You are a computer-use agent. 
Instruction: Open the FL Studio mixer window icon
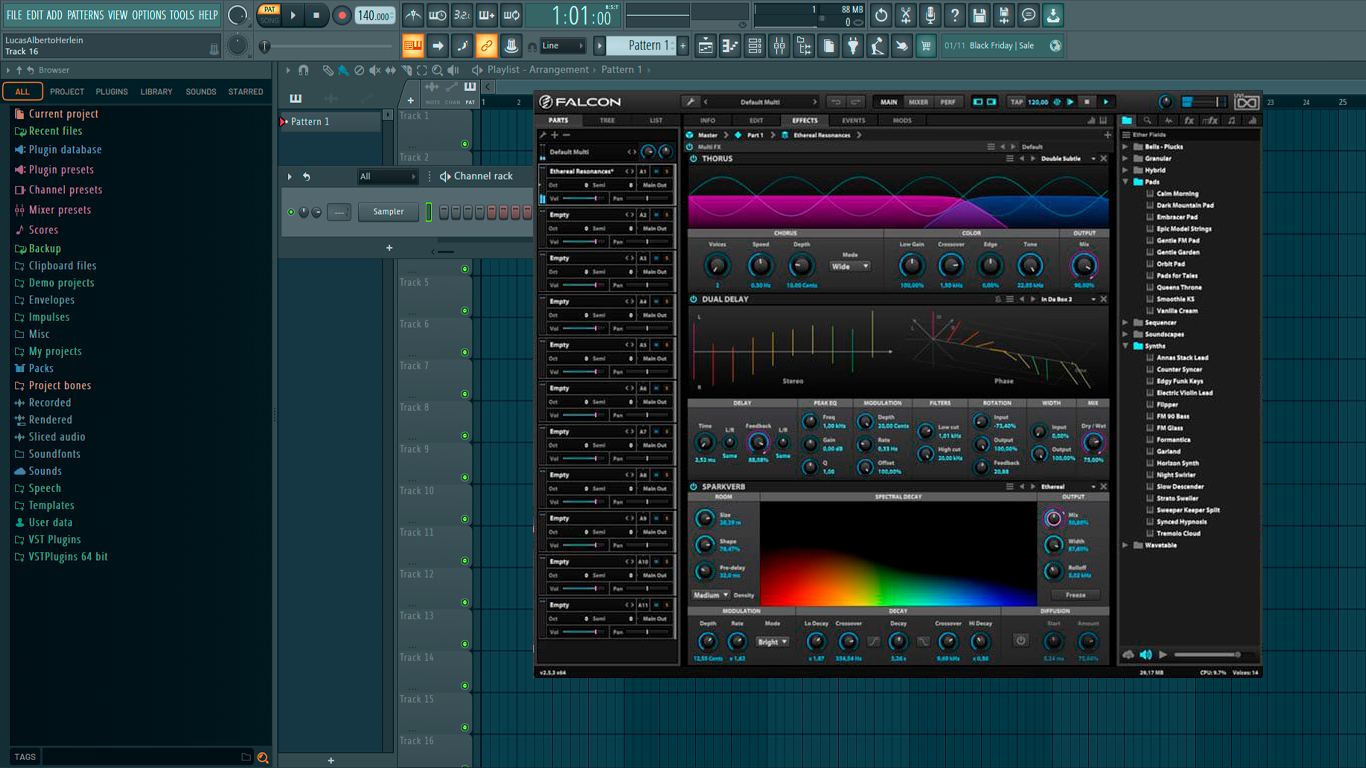pyautogui.click(x=779, y=45)
